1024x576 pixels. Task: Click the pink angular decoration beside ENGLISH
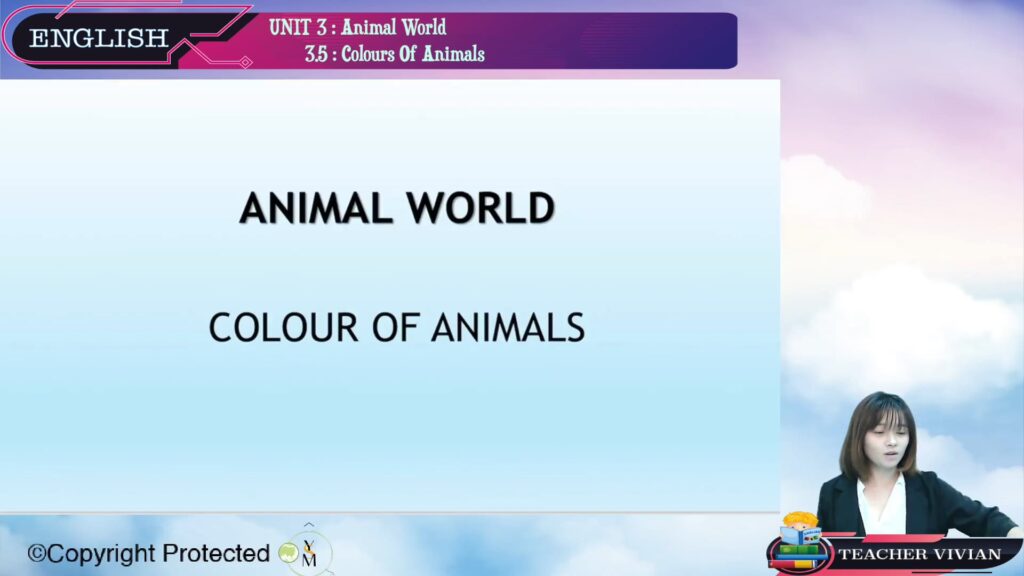(x=215, y=40)
